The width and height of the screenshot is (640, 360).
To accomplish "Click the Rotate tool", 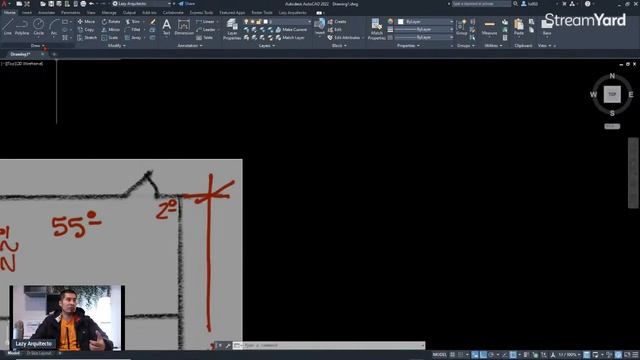I will point(111,21).
